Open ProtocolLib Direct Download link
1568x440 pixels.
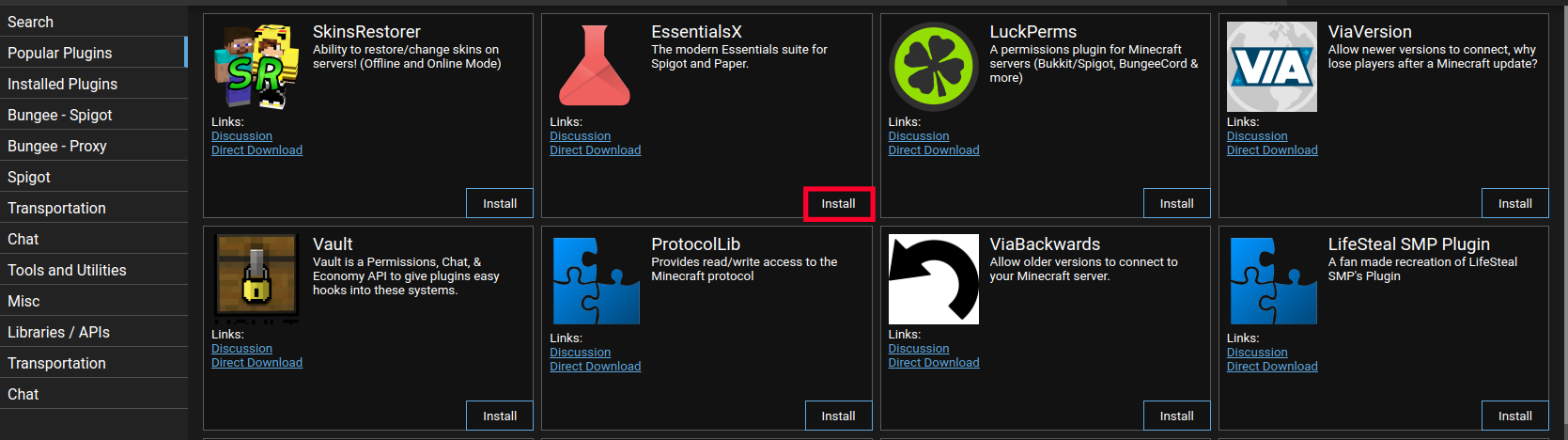(x=595, y=367)
